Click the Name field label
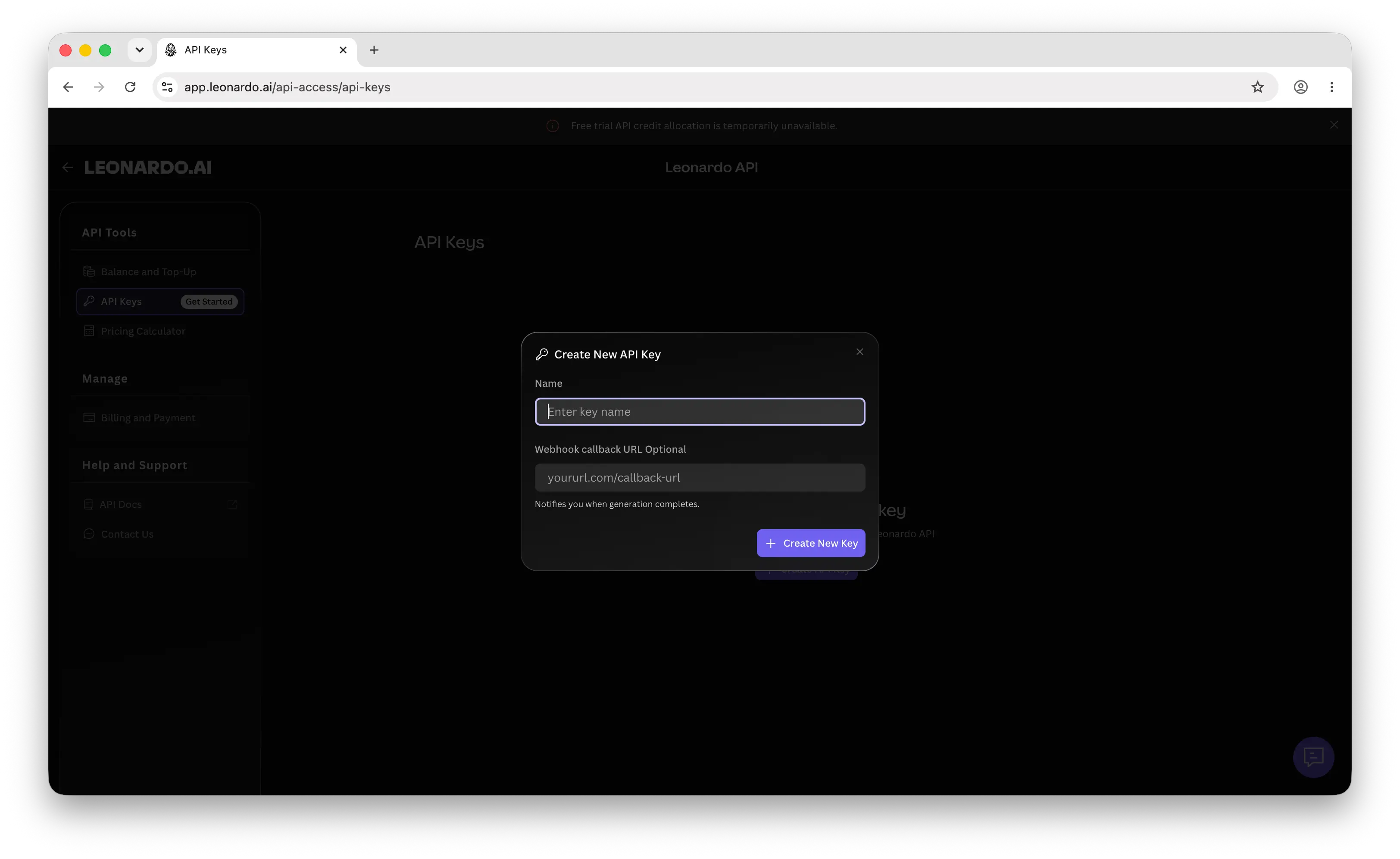1400x859 pixels. click(x=549, y=383)
